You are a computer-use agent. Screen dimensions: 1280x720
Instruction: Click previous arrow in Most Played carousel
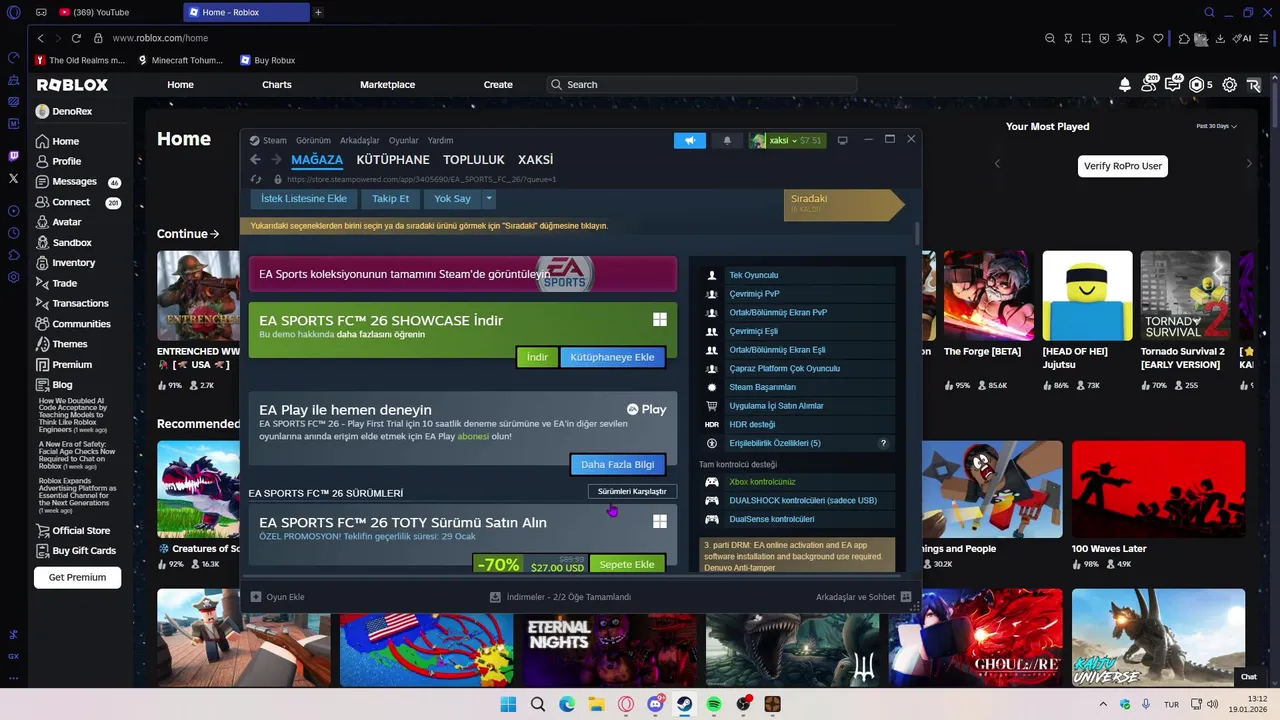pos(997,163)
